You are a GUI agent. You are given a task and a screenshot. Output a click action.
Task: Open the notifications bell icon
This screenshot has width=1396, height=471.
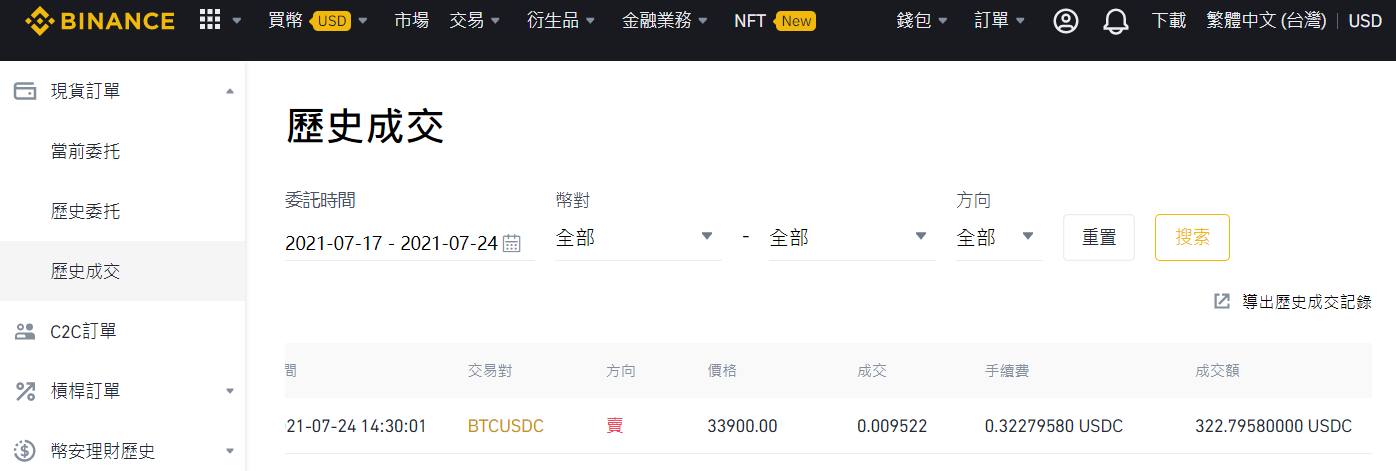coord(1115,21)
